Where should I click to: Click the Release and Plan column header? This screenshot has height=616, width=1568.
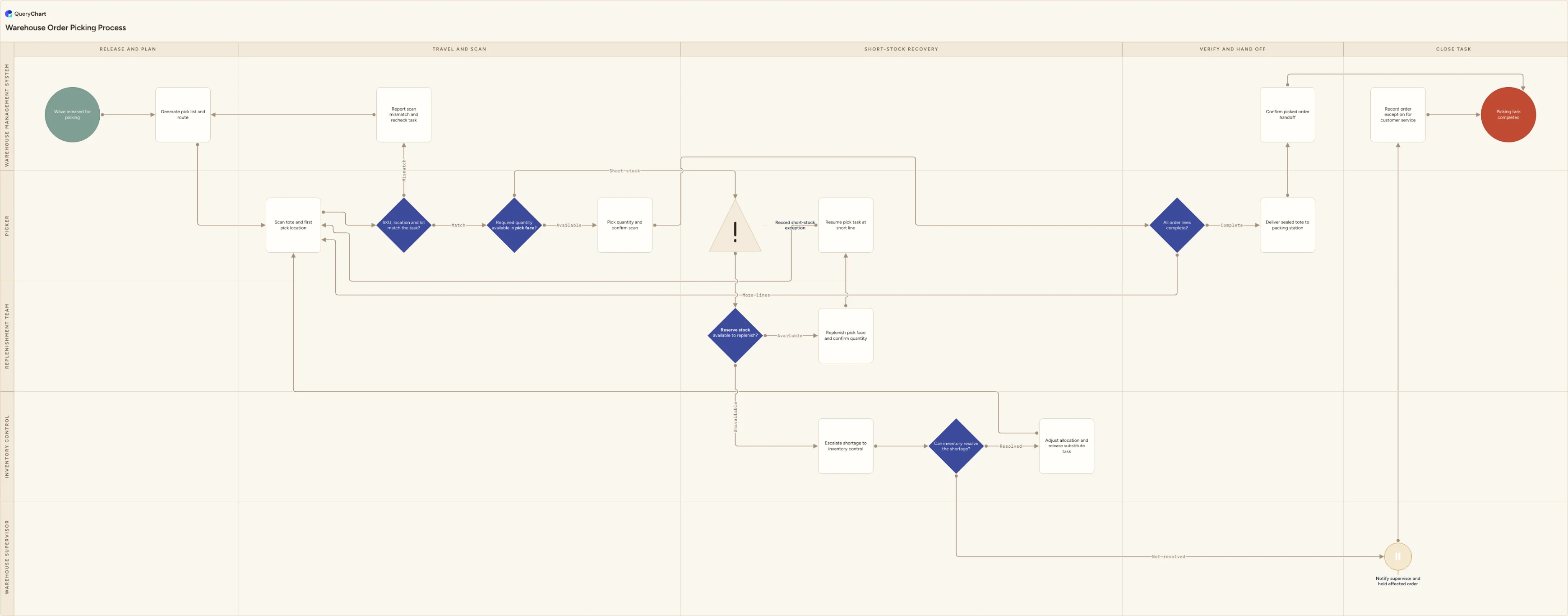128,49
